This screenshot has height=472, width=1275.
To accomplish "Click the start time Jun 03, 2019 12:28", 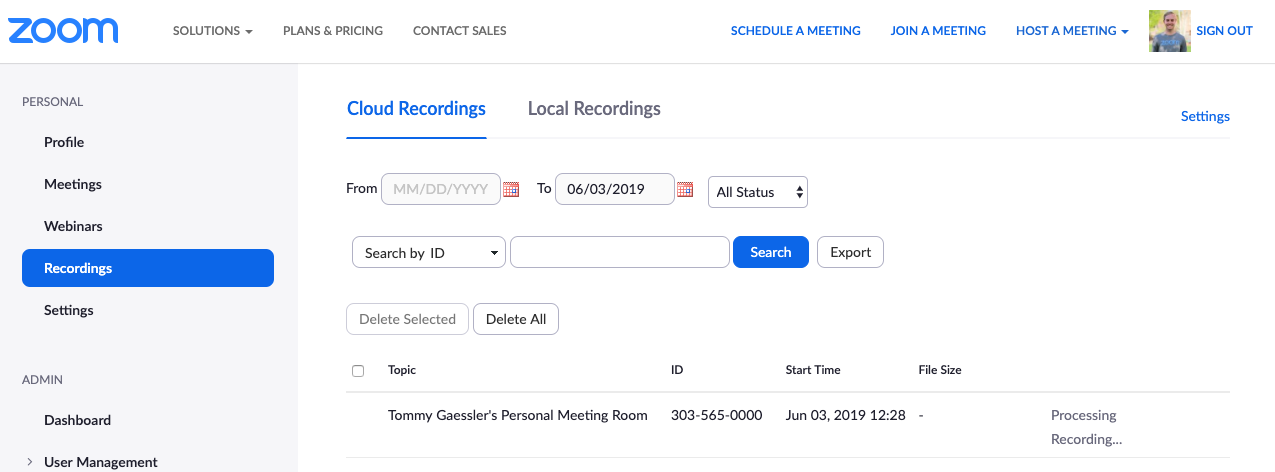I will pos(846,415).
